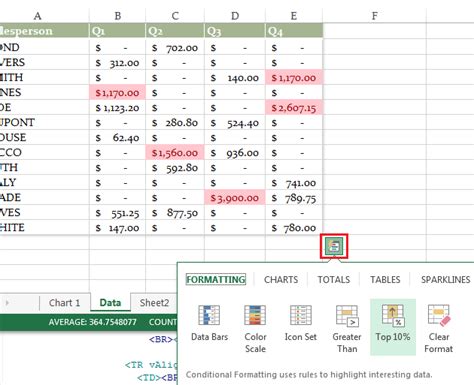Select cell with $ 147.00
This screenshot has width=474, height=385.
point(117,228)
